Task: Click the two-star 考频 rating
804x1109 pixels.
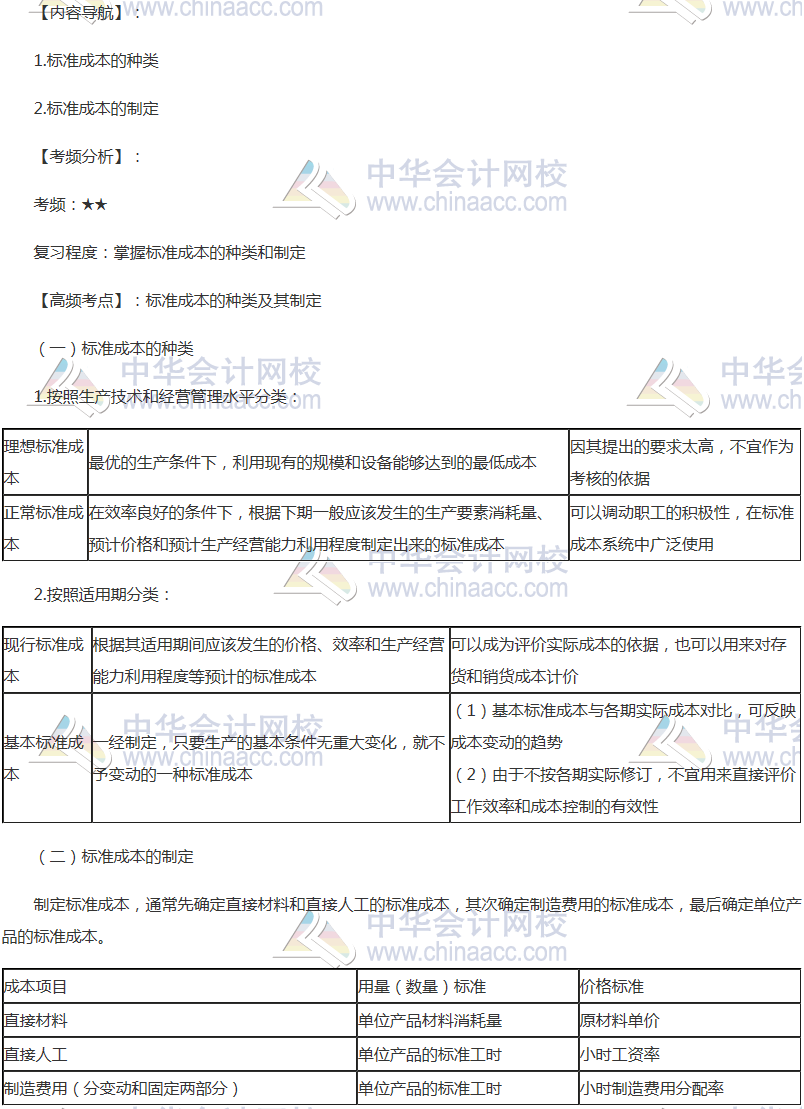Action: (x=95, y=204)
